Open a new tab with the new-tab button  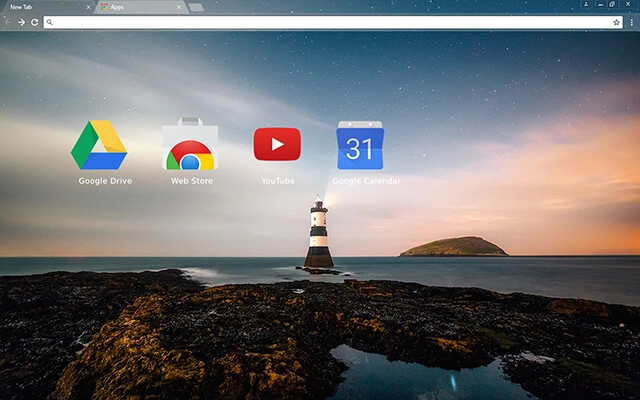point(196,7)
